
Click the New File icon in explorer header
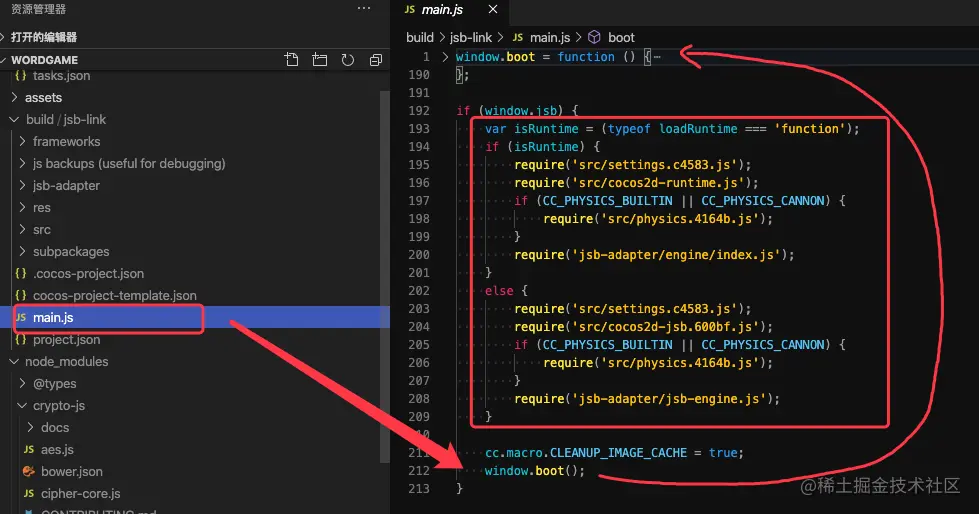tap(291, 60)
